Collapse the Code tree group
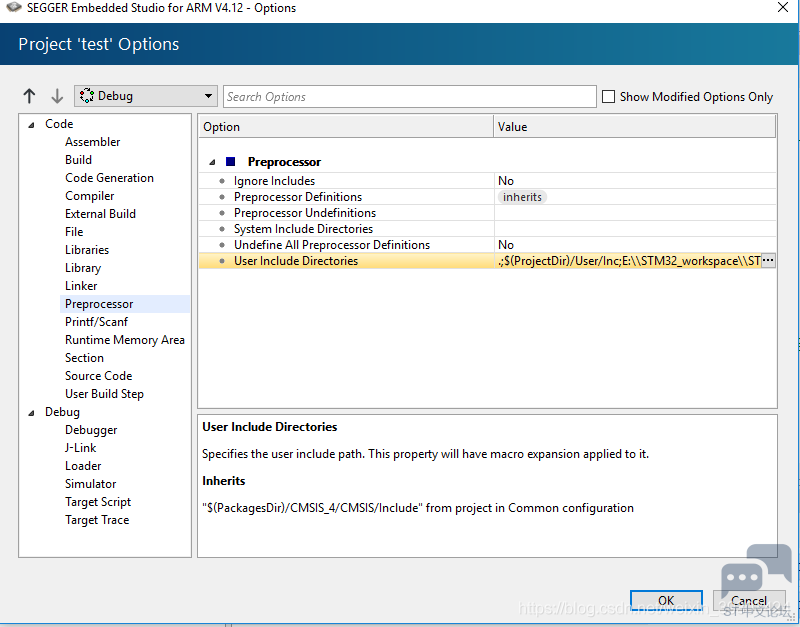This screenshot has height=627, width=800. click(32, 124)
